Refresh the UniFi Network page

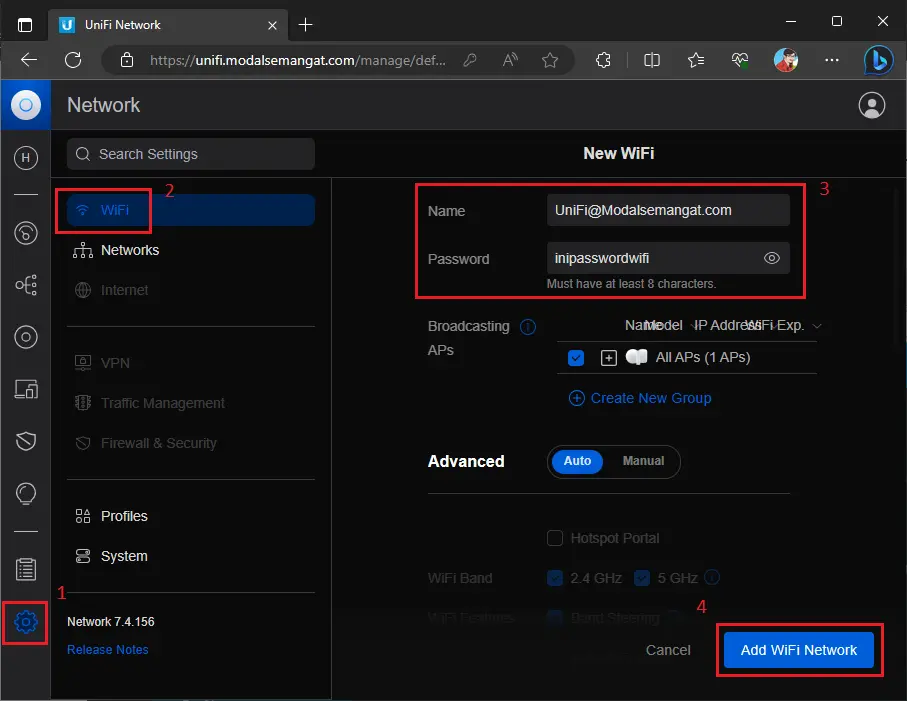(x=73, y=60)
